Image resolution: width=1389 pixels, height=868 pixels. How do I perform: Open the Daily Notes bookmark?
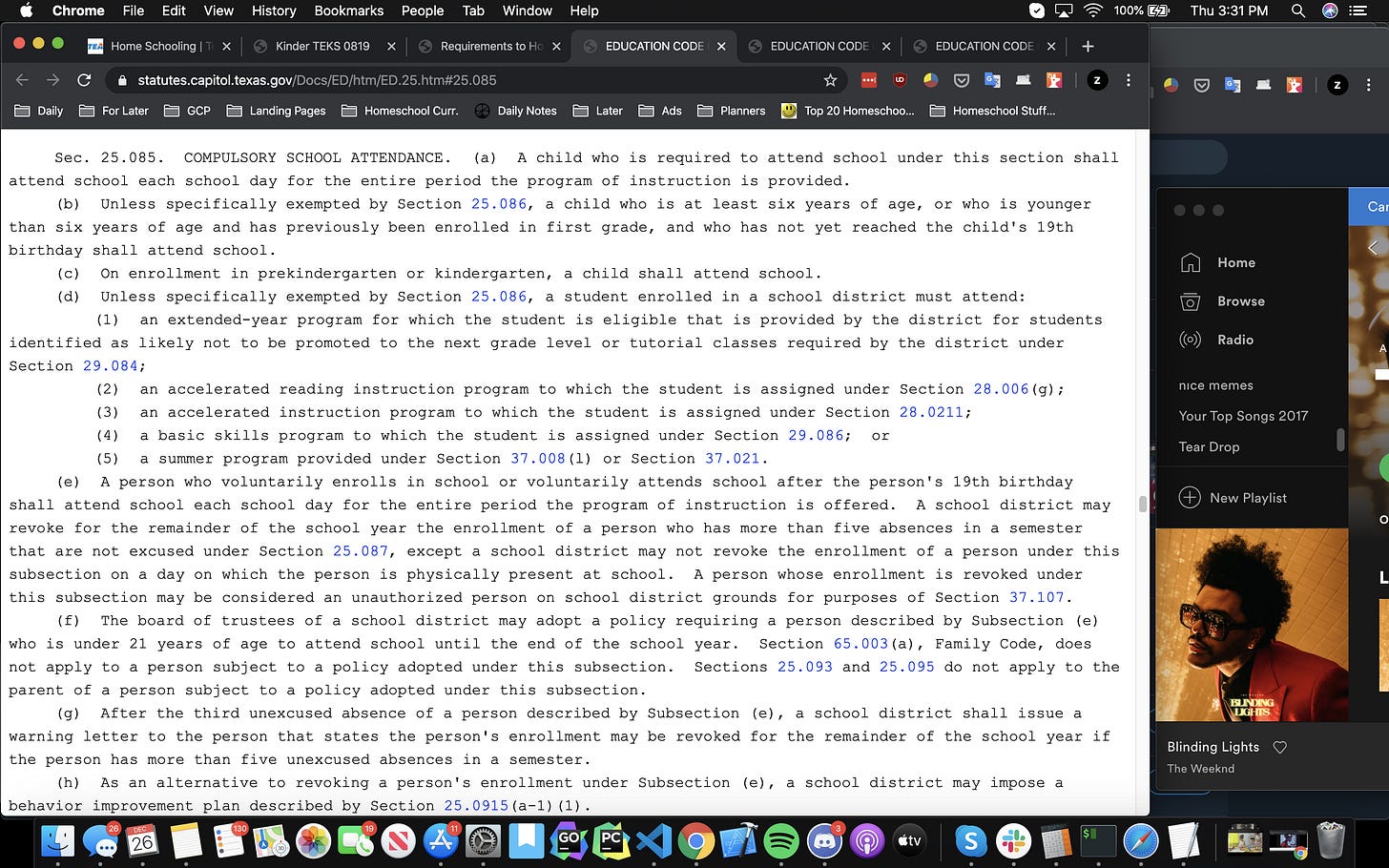pos(515,111)
